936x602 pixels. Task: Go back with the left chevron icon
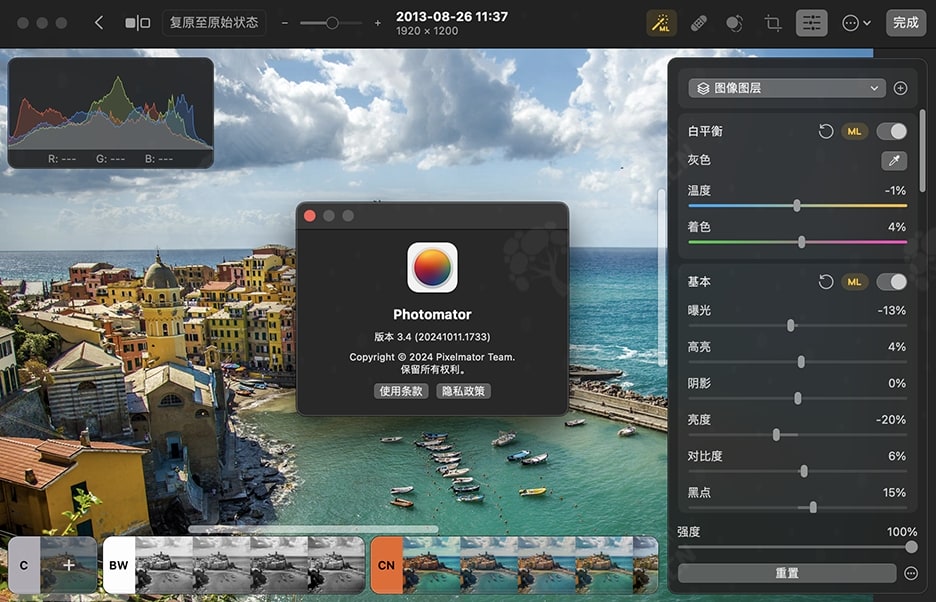[x=99, y=23]
